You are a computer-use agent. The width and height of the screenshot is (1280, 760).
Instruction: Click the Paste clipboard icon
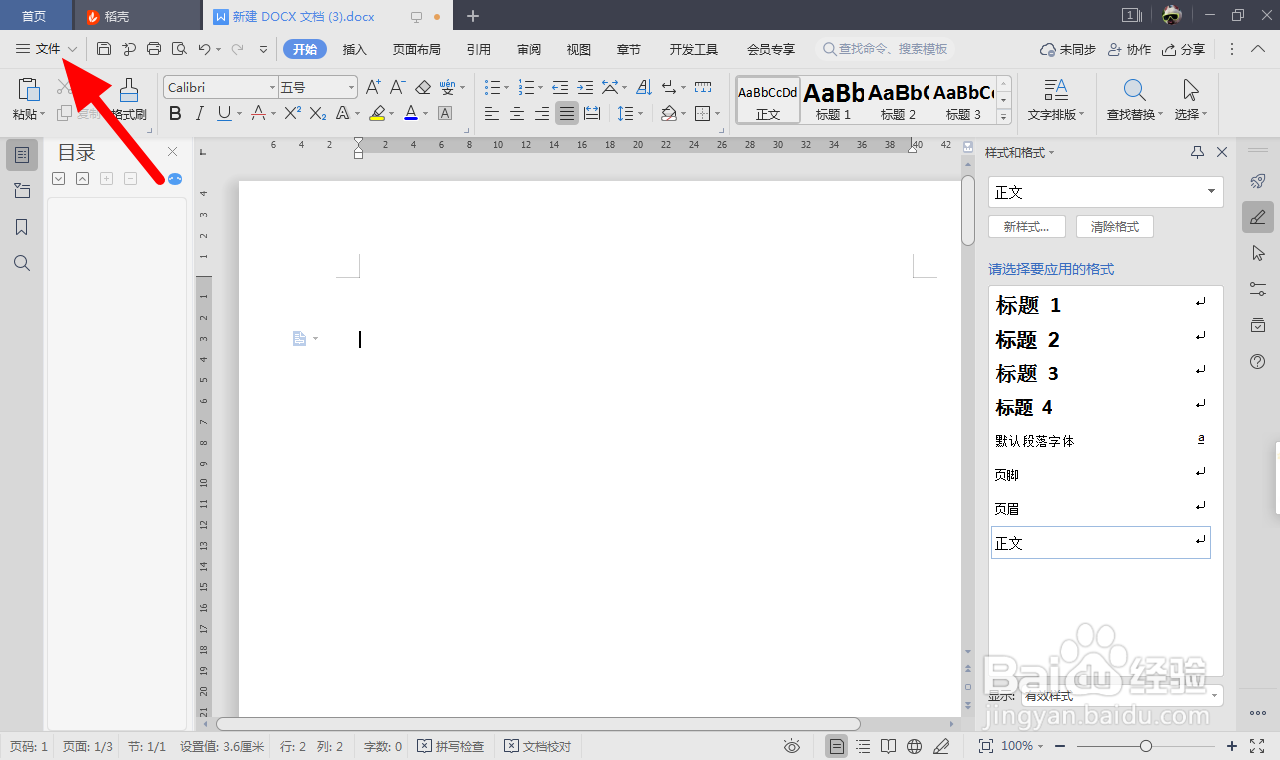(29, 89)
